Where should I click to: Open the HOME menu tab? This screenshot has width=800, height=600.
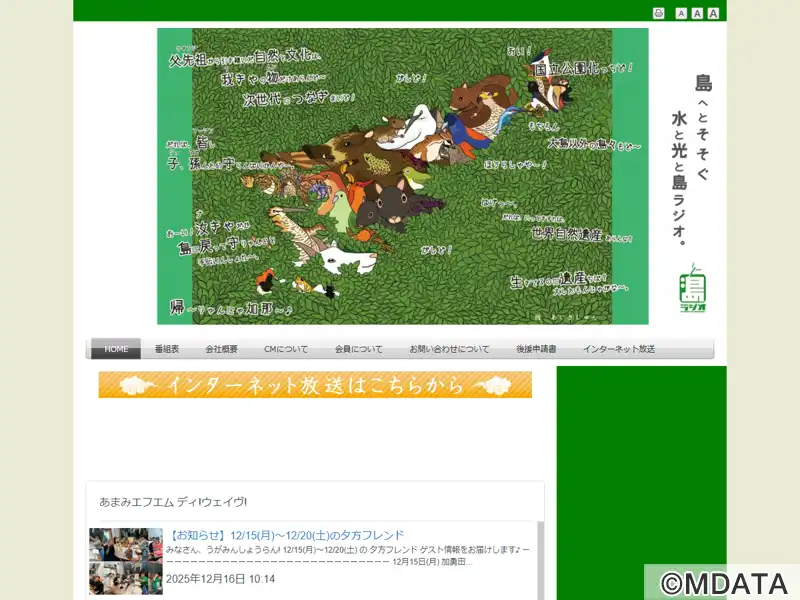pos(116,349)
